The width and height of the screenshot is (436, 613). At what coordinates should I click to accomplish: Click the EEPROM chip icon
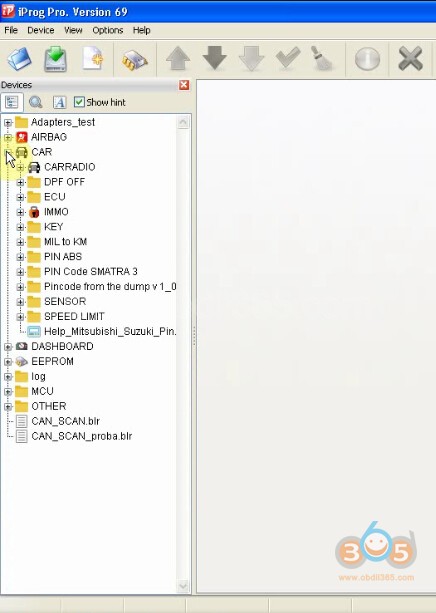pyautogui.click(x=22, y=362)
